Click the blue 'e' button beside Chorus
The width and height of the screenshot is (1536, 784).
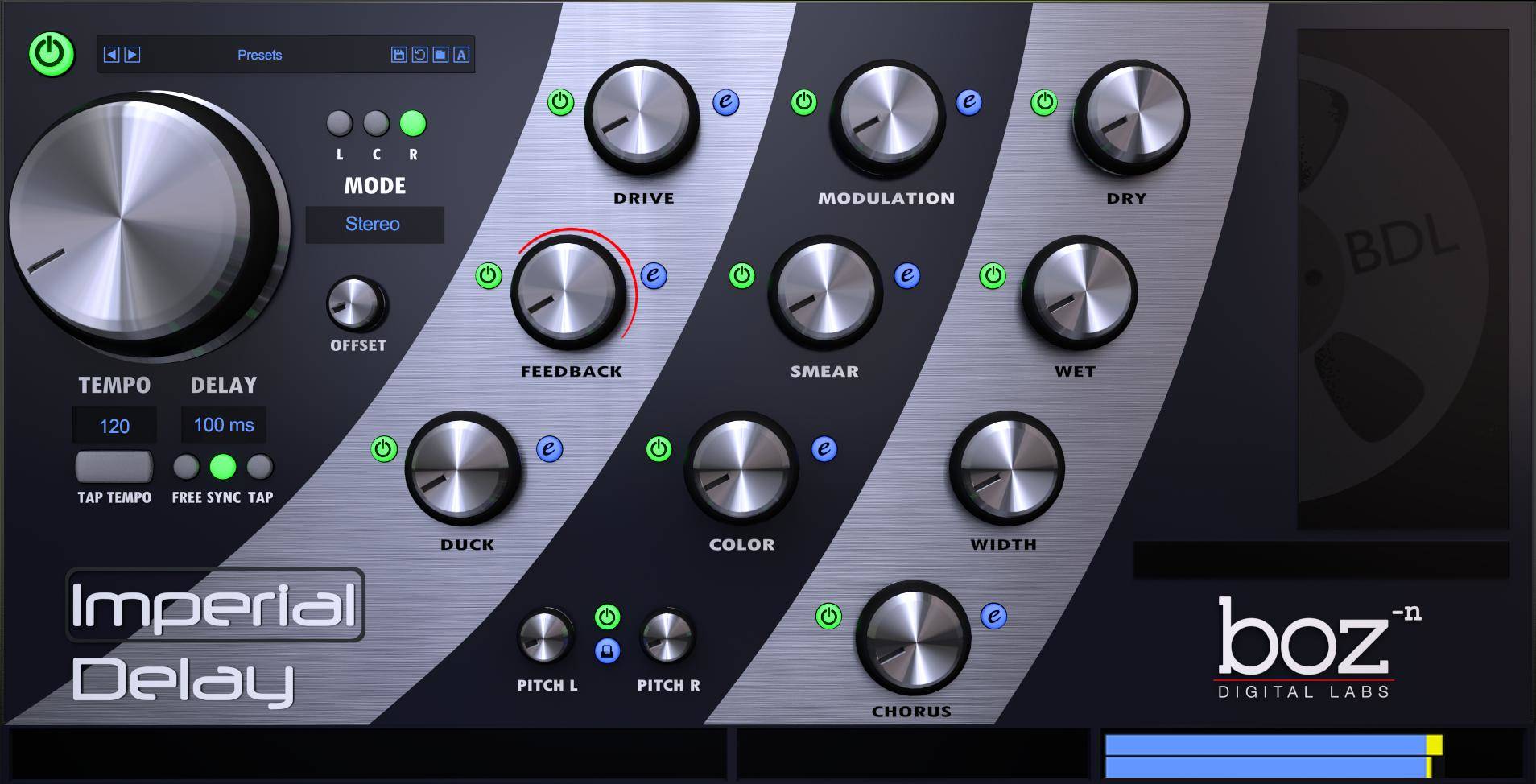[993, 617]
